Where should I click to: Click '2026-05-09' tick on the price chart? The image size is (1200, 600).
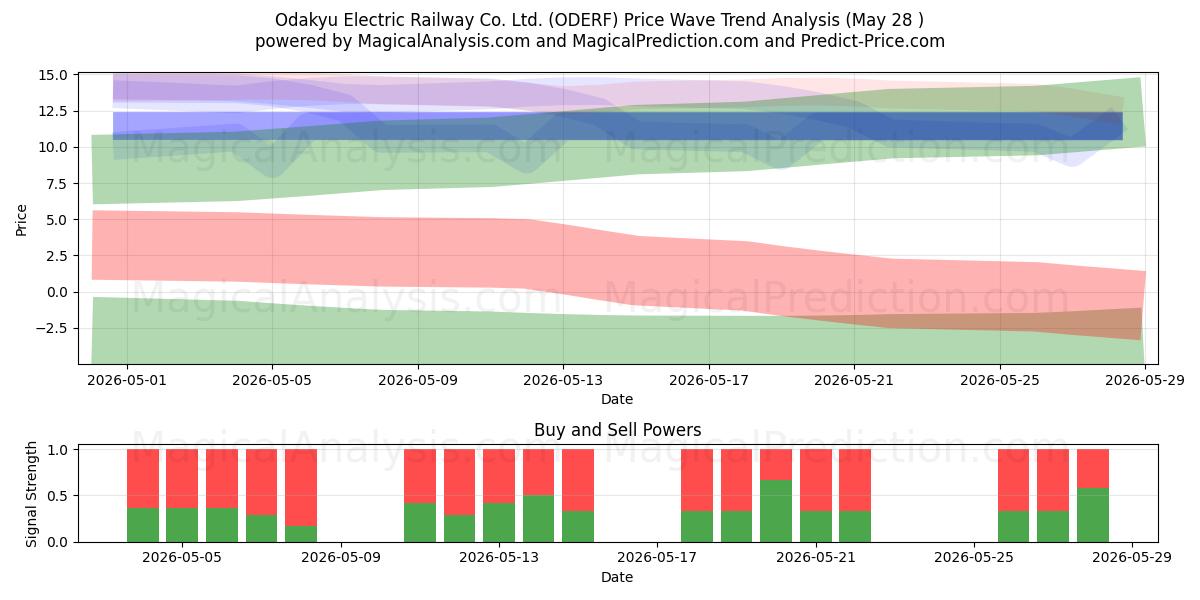pyautogui.click(x=418, y=380)
